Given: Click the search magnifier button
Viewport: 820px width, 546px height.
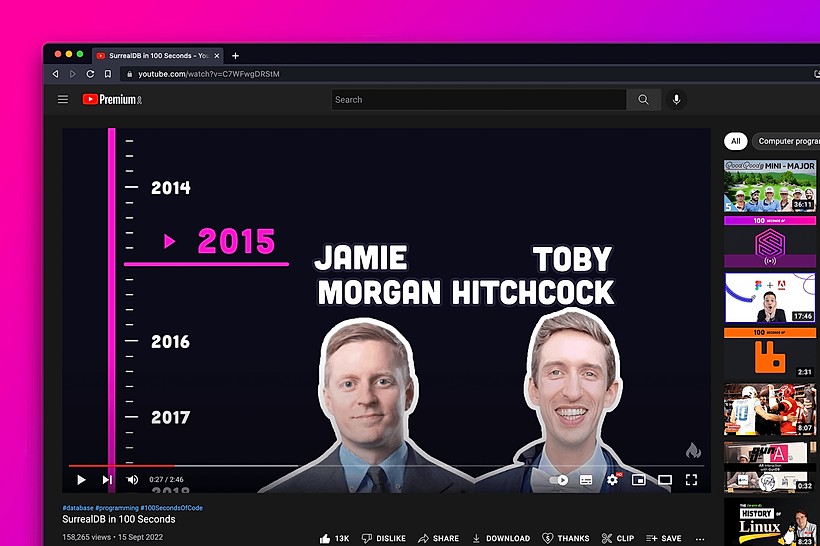Looking at the screenshot, I should (643, 99).
